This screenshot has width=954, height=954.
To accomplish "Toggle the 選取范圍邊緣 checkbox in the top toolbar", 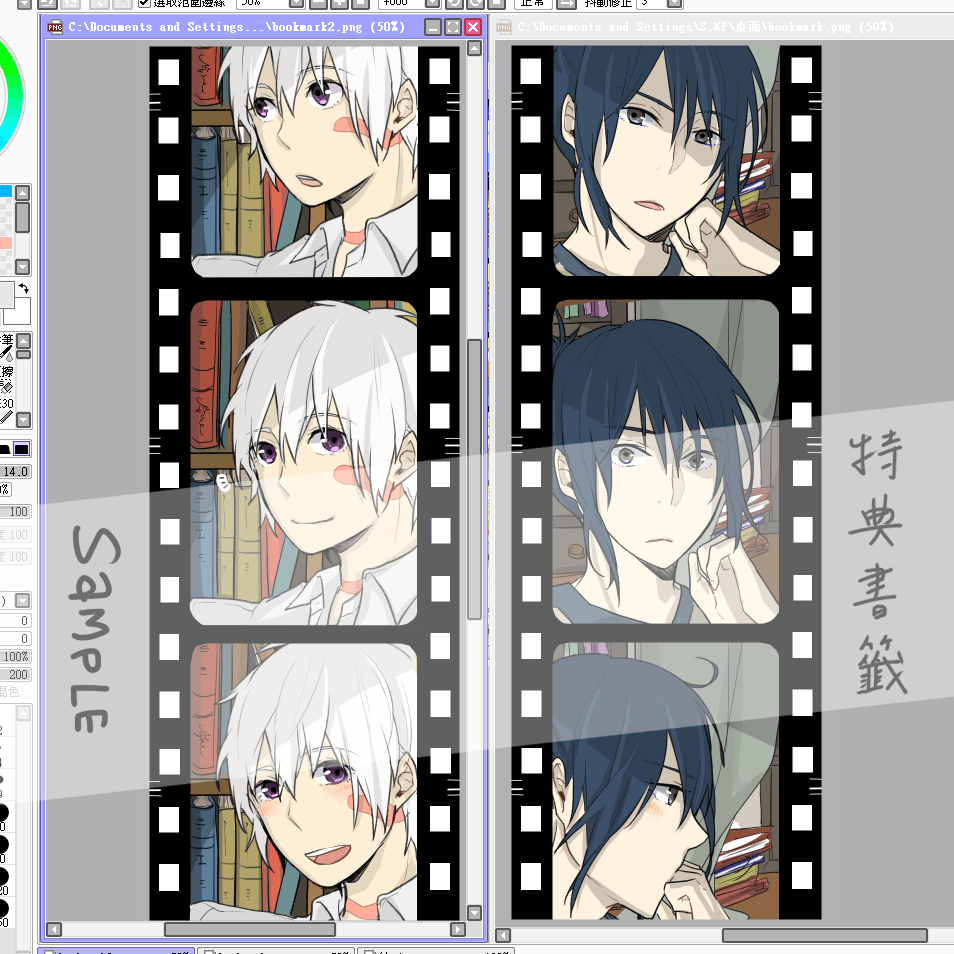I will [x=144, y=3].
